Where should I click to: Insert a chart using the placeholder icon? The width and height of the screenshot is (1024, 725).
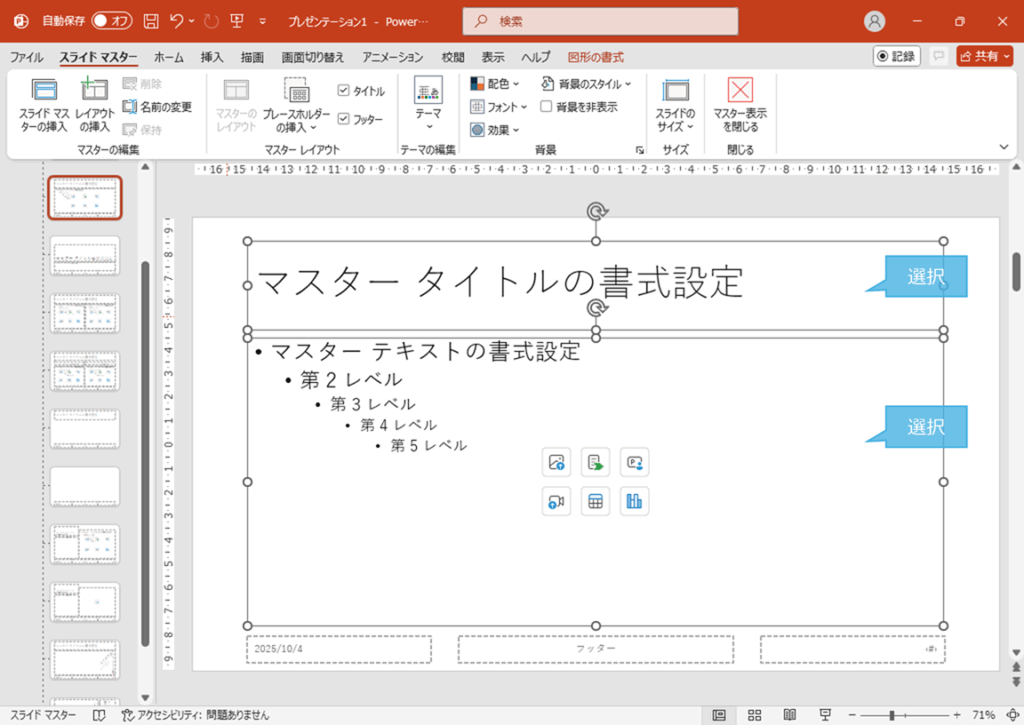pos(635,501)
